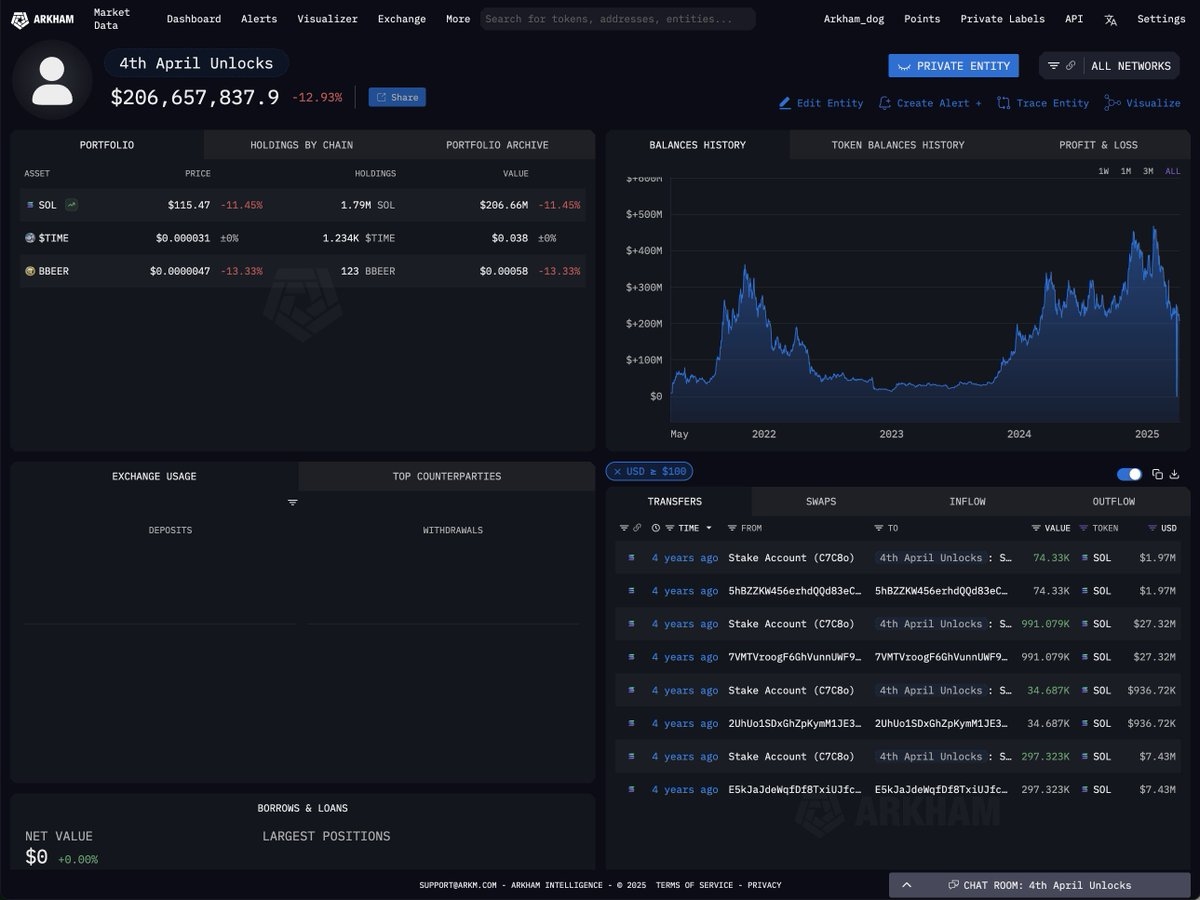Click chain icon on $1.97M Stake Account row
1200x900 pixels.
coord(631,558)
